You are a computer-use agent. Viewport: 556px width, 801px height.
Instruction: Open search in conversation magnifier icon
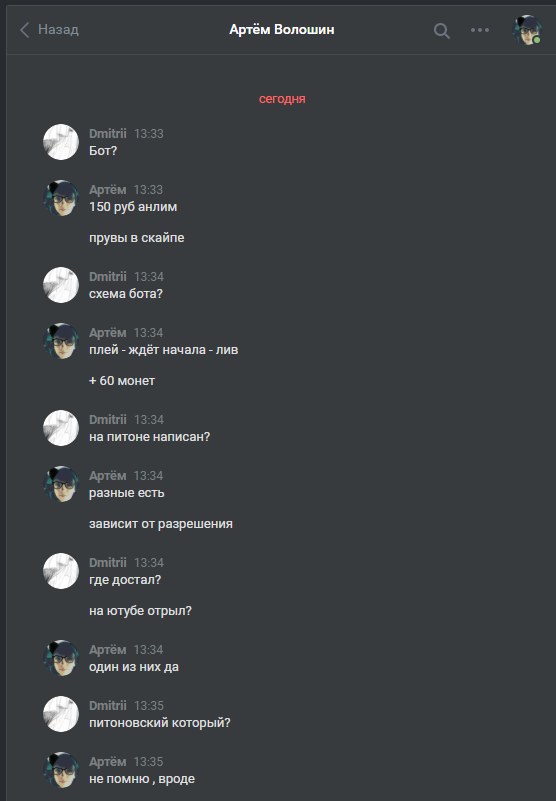(x=442, y=31)
